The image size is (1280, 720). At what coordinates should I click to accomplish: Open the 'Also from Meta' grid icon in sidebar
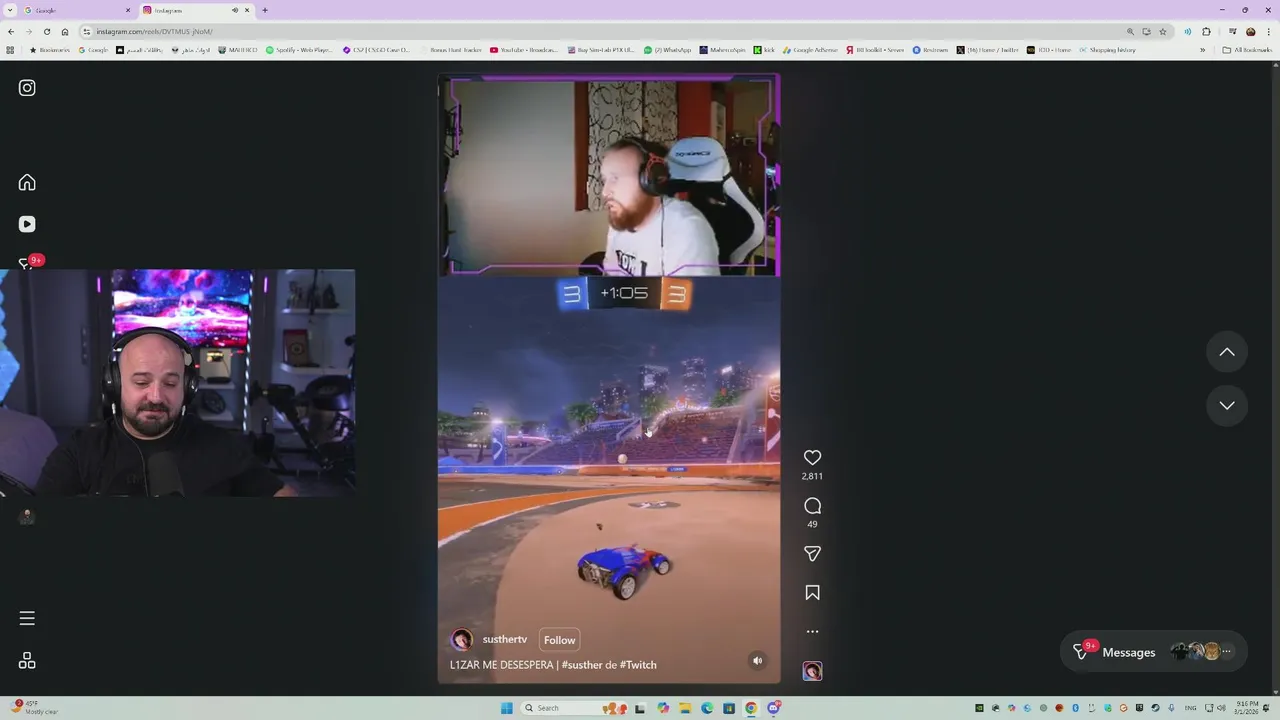27,661
